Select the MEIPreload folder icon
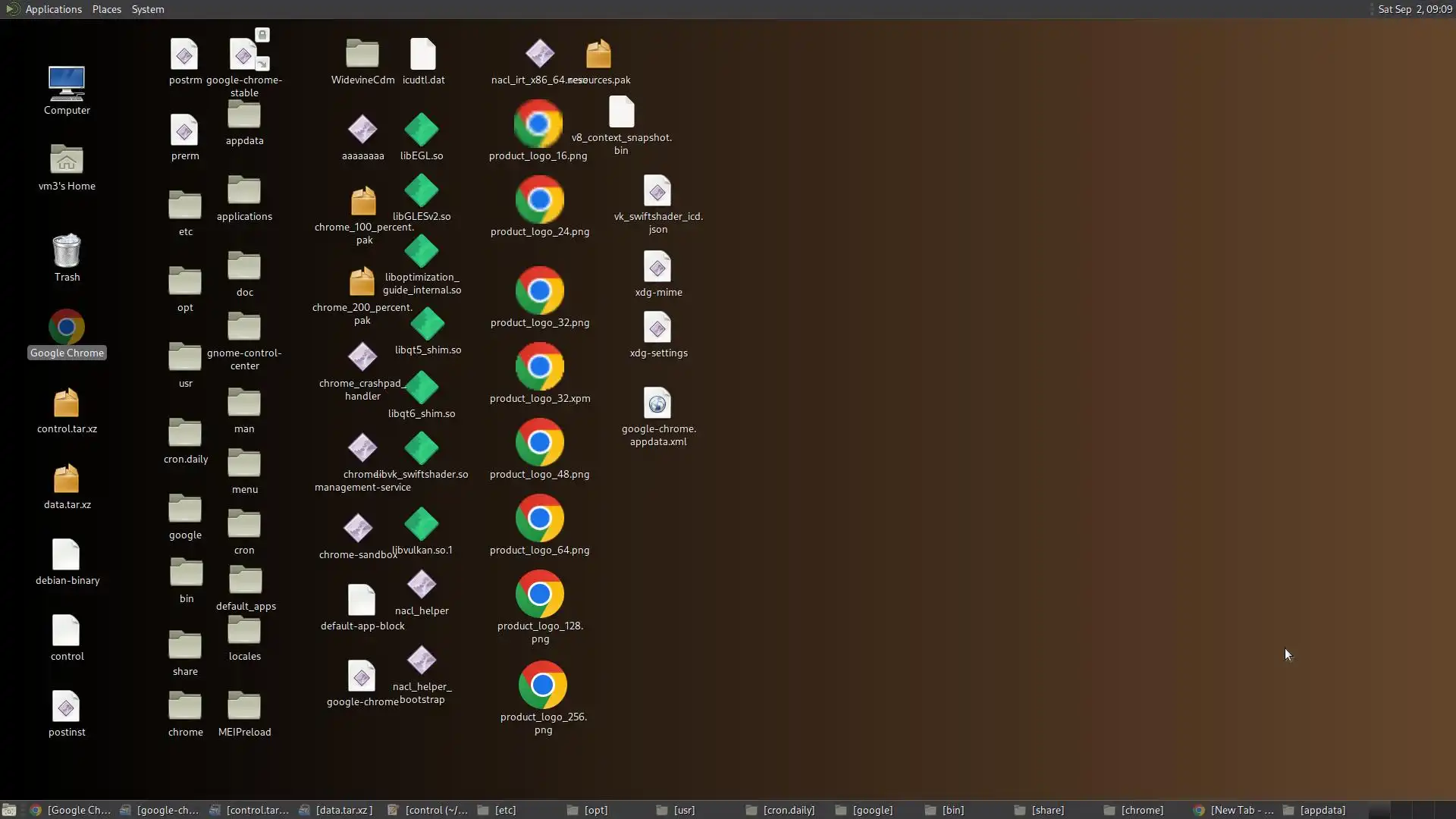This screenshot has height=819, width=1456. pyautogui.click(x=244, y=707)
